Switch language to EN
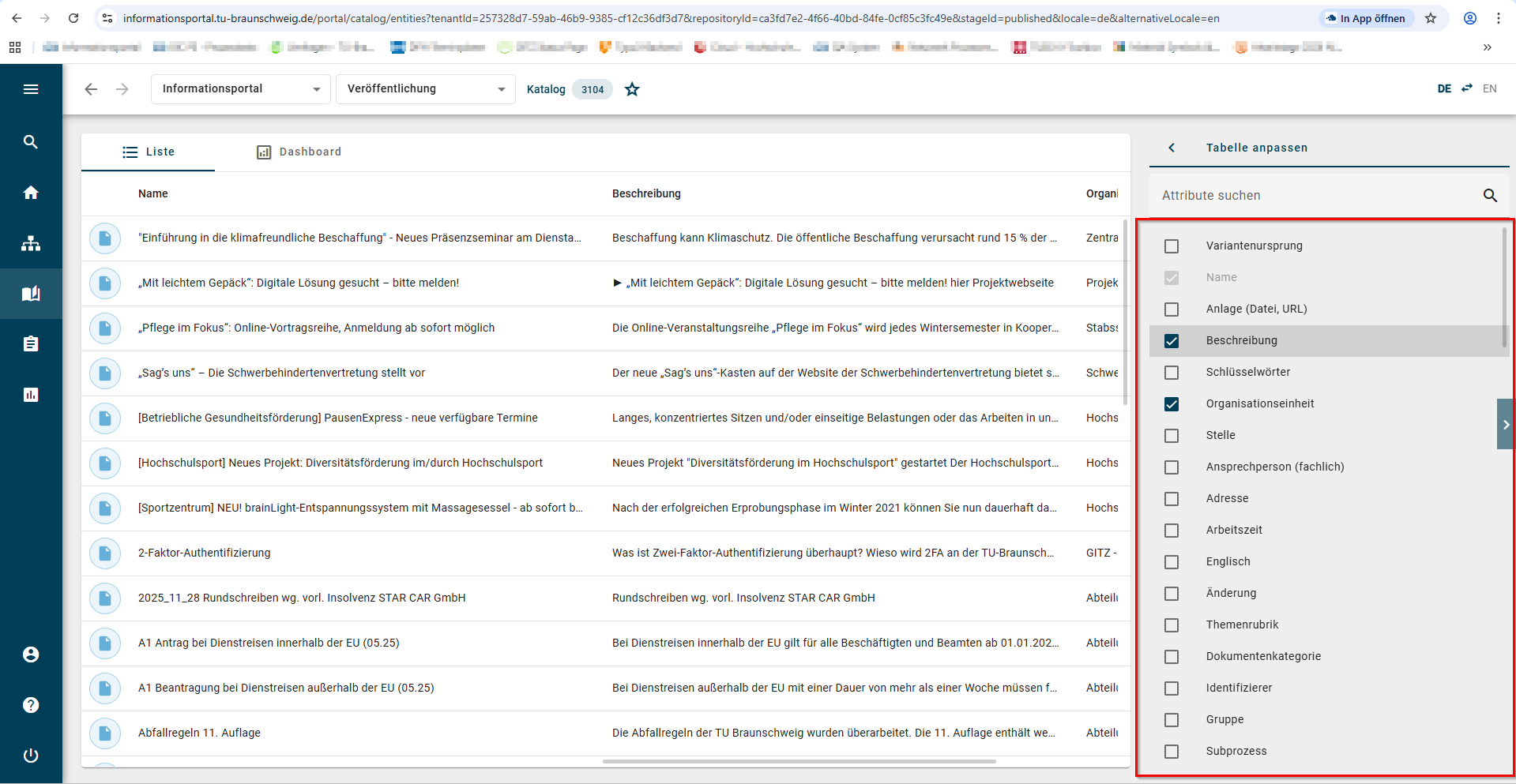The image size is (1516, 784). click(1489, 88)
